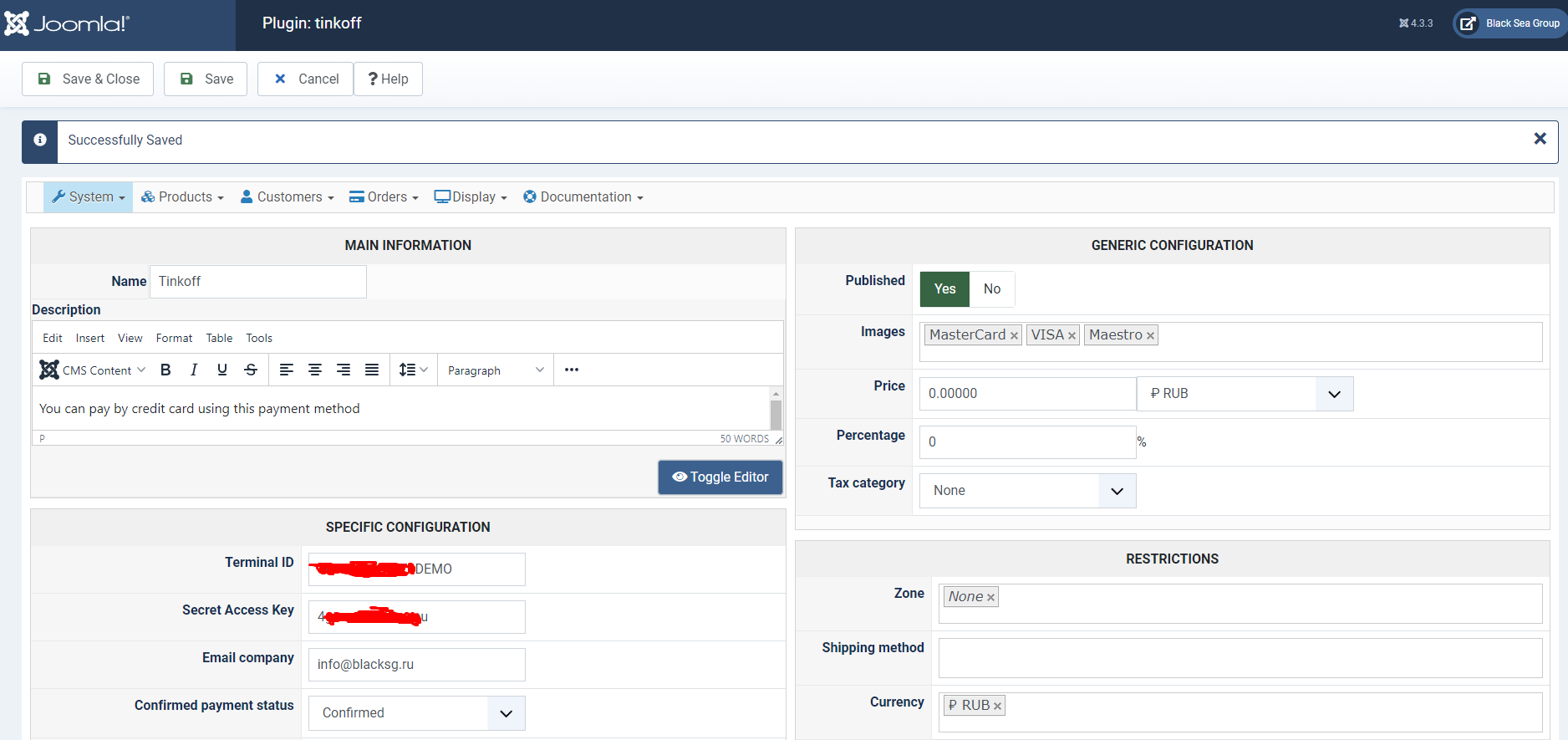Toggle underline formatting
The height and width of the screenshot is (740, 1568).
[222, 370]
